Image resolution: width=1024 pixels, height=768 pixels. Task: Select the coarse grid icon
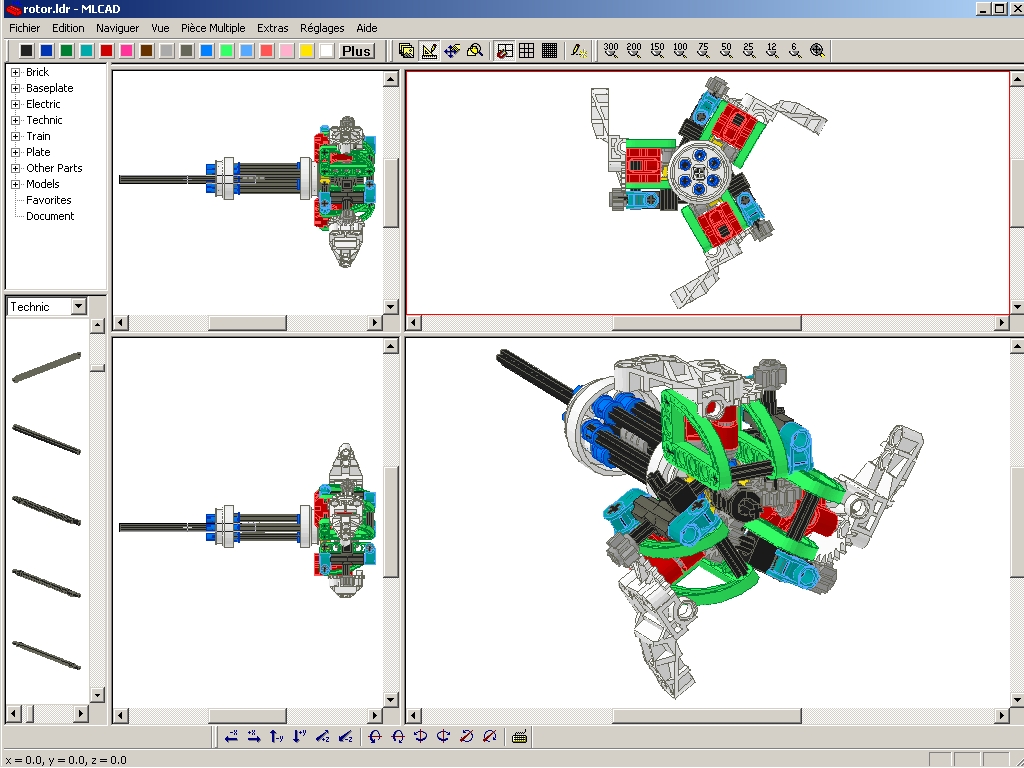click(x=526, y=50)
